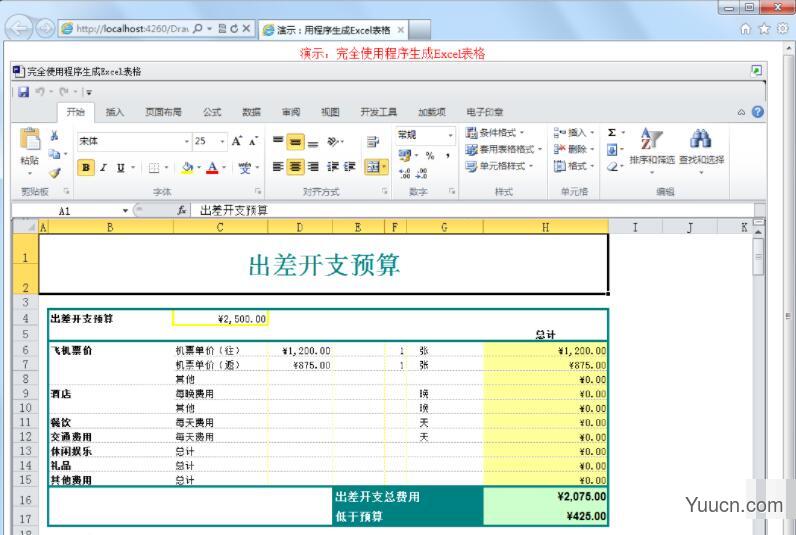Click the Copy icon in clipboard group
This screenshot has width=796, height=535.
click(x=54, y=154)
